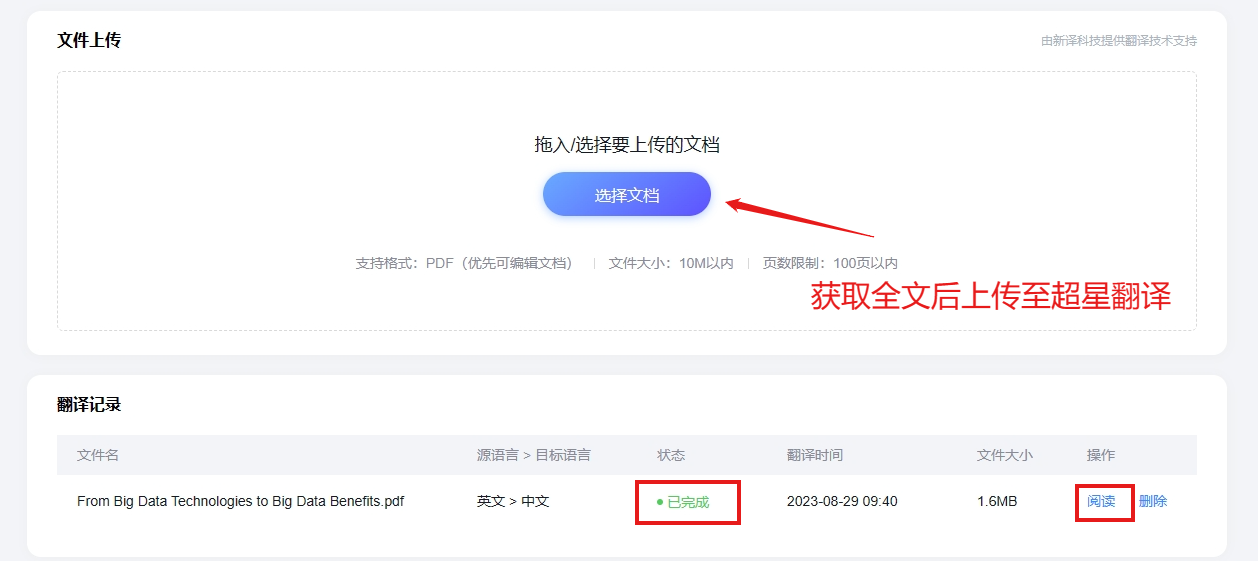Click the 文件名 column header
Screen dimensions: 1258x561
click(98, 455)
